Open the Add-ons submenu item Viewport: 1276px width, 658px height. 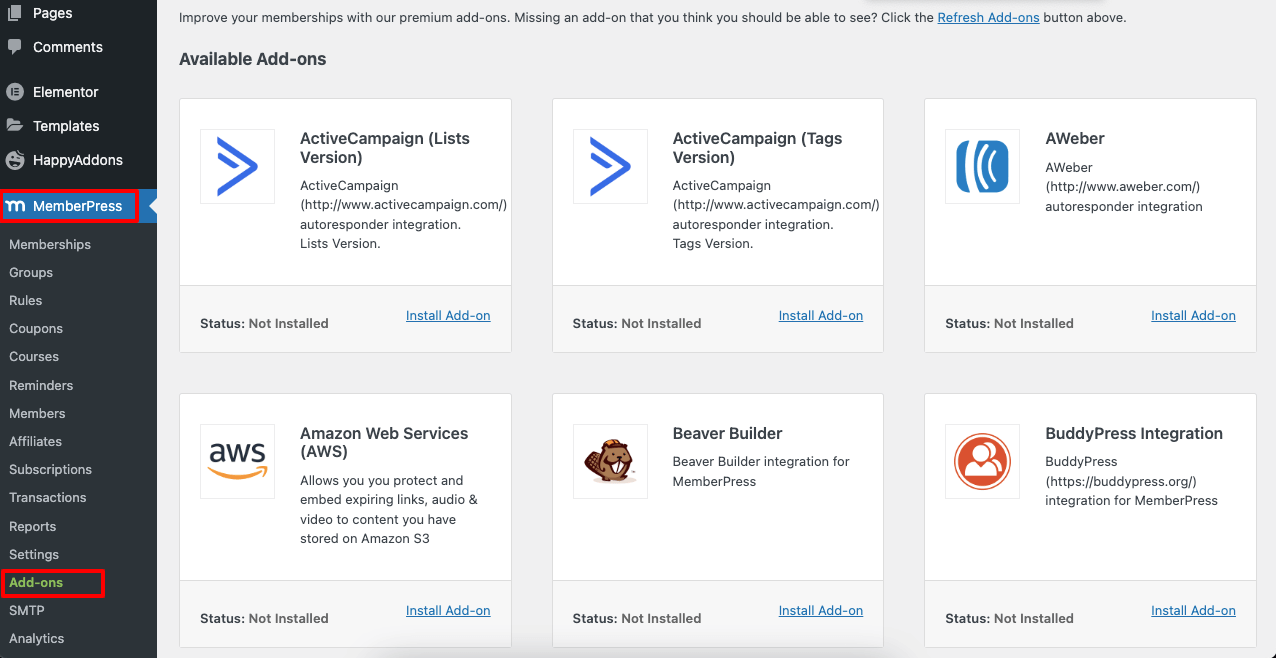36,582
